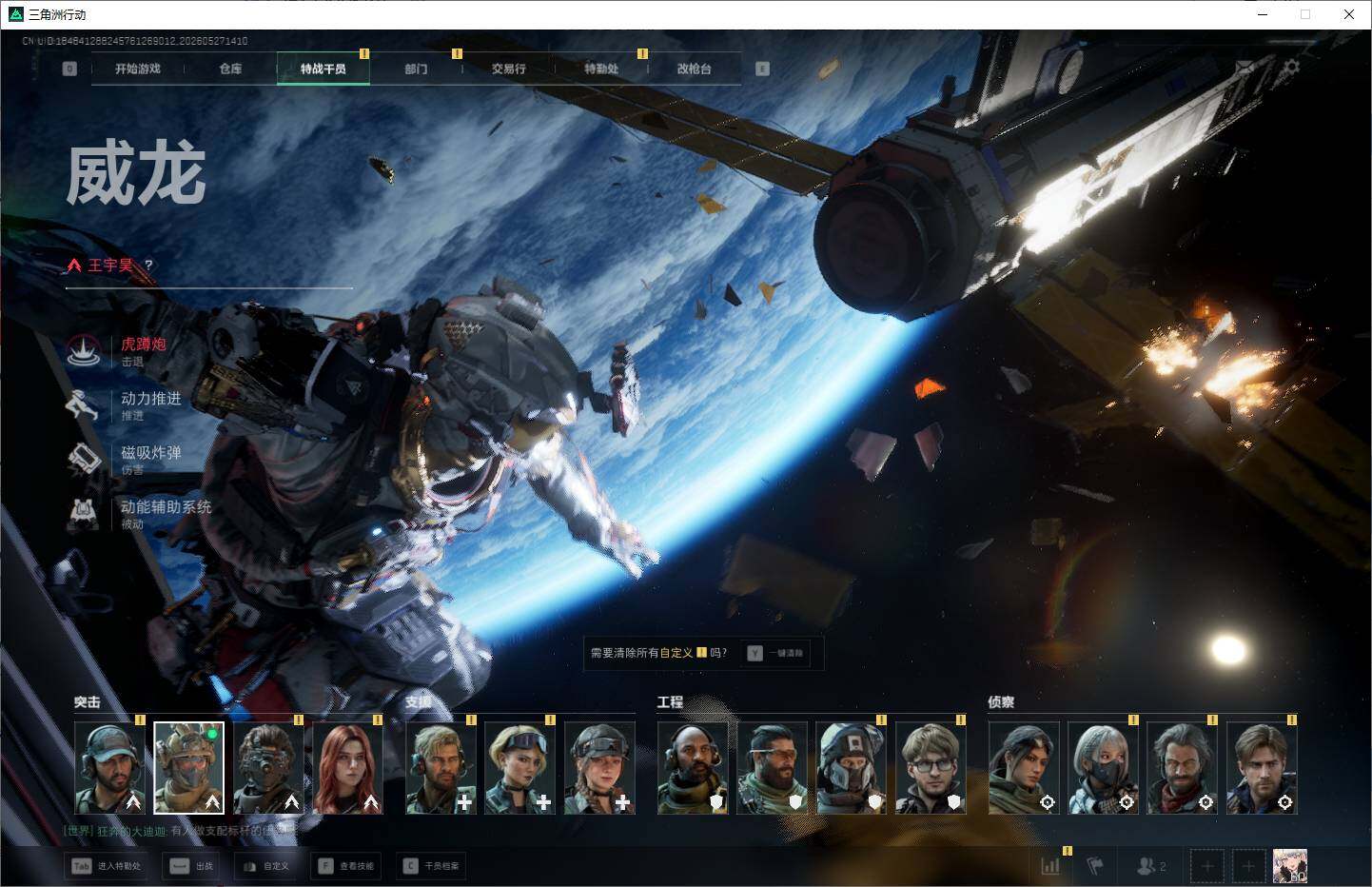1372x887 pixels.
Task: Click the E key next tab icon
Action: (x=762, y=69)
